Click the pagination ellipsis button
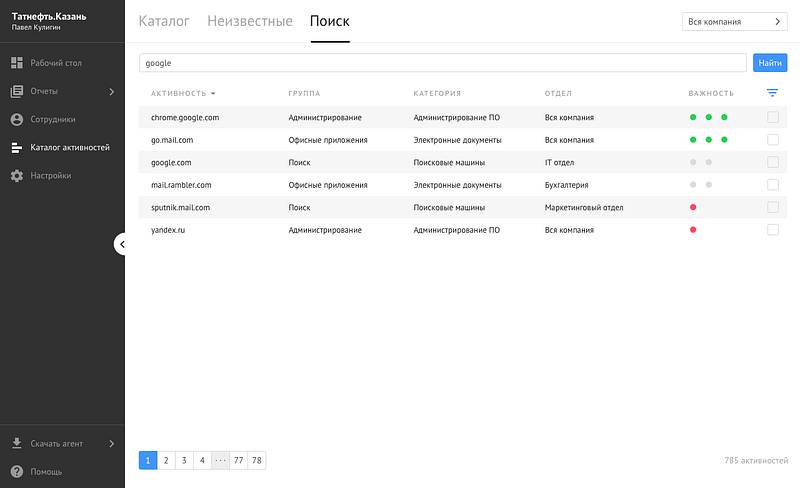This screenshot has height=488, width=800. 220,460
